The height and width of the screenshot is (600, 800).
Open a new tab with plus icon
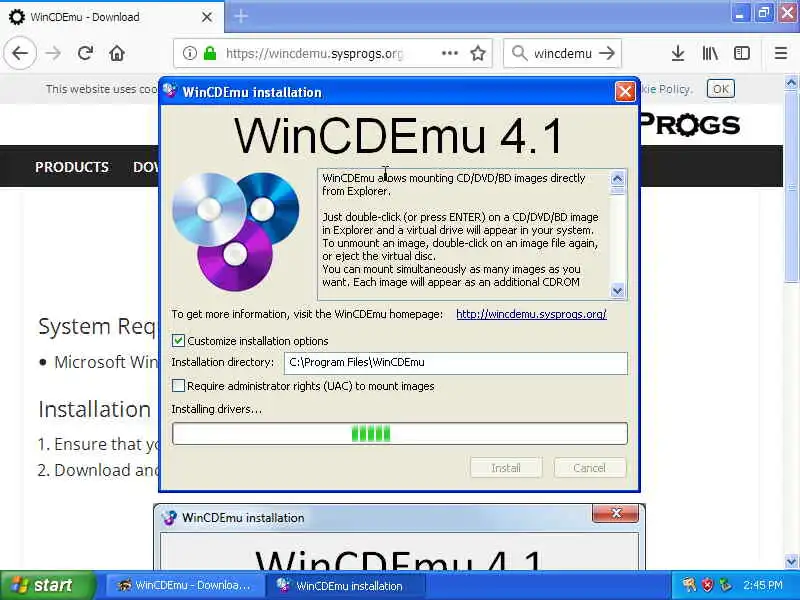coord(241,16)
